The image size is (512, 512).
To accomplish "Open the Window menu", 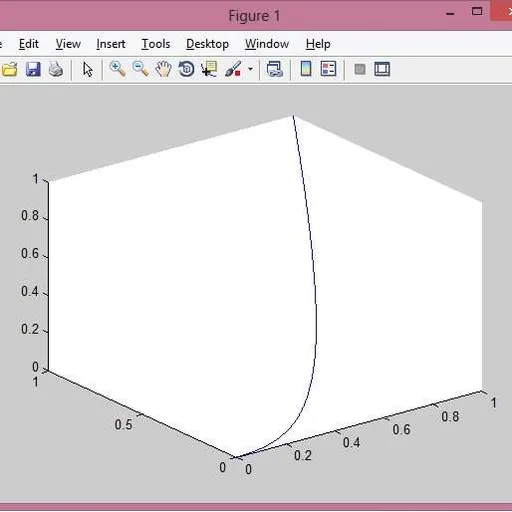I will (x=267, y=44).
